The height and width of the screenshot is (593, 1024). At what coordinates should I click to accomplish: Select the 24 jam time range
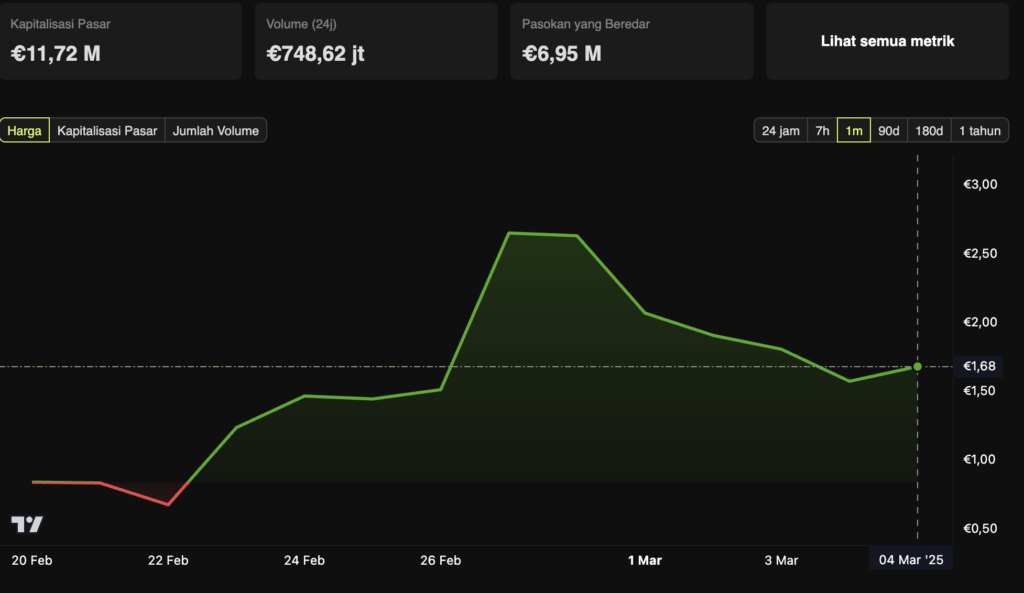click(x=779, y=130)
